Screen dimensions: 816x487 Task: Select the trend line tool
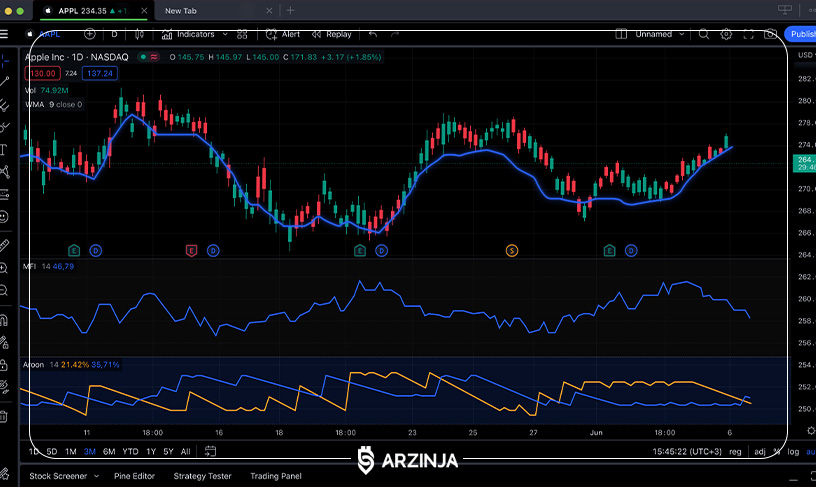pyautogui.click(x=4, y=82)
